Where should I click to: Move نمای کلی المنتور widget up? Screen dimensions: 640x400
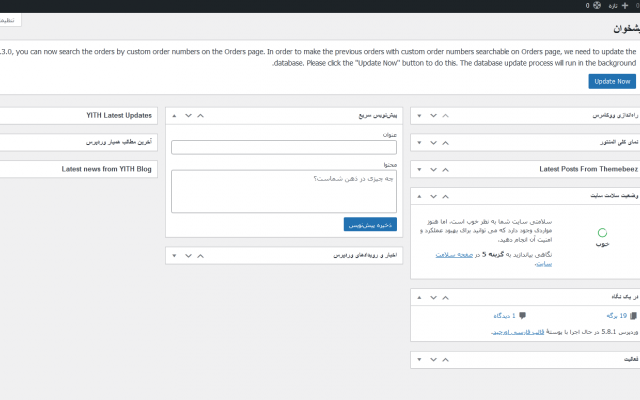pos(445,142)
